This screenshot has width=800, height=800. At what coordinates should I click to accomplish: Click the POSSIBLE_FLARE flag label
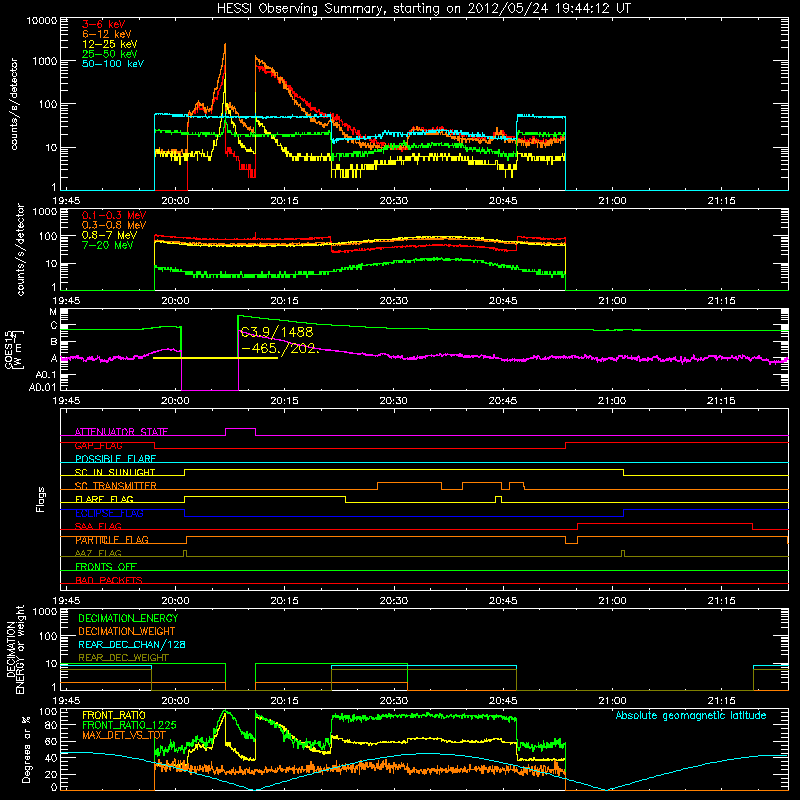[115, 459]
